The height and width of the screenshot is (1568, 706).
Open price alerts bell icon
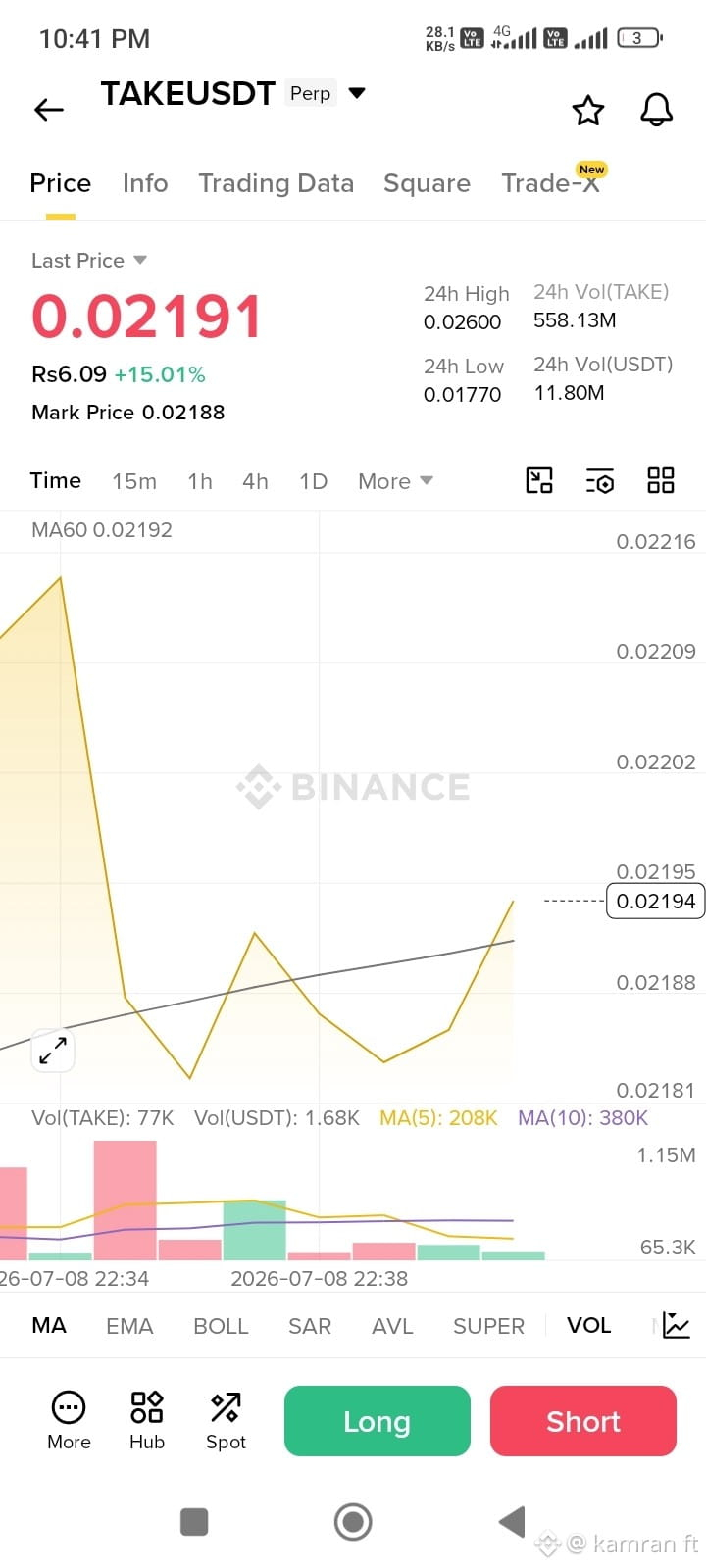(x=657, y=110)
